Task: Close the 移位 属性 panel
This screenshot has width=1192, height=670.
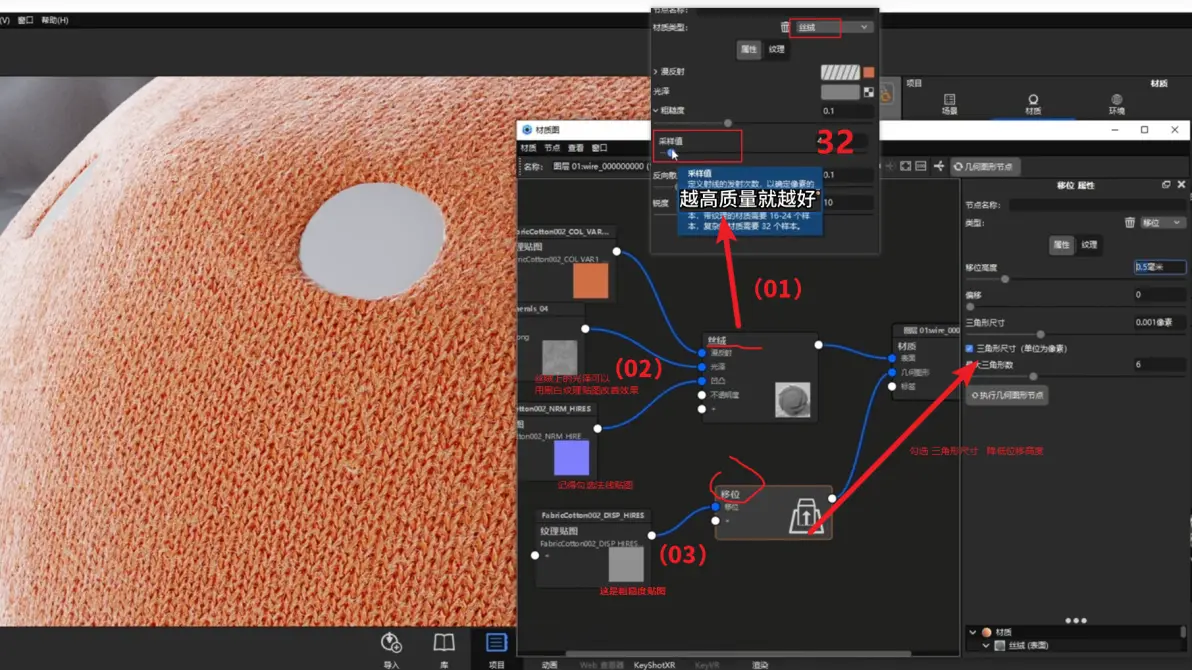Action: (x=1181, y=185)
